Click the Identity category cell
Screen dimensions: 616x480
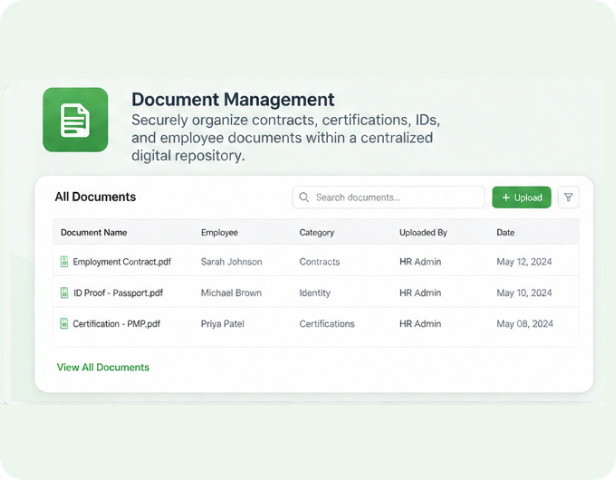(x=315, y=293)
